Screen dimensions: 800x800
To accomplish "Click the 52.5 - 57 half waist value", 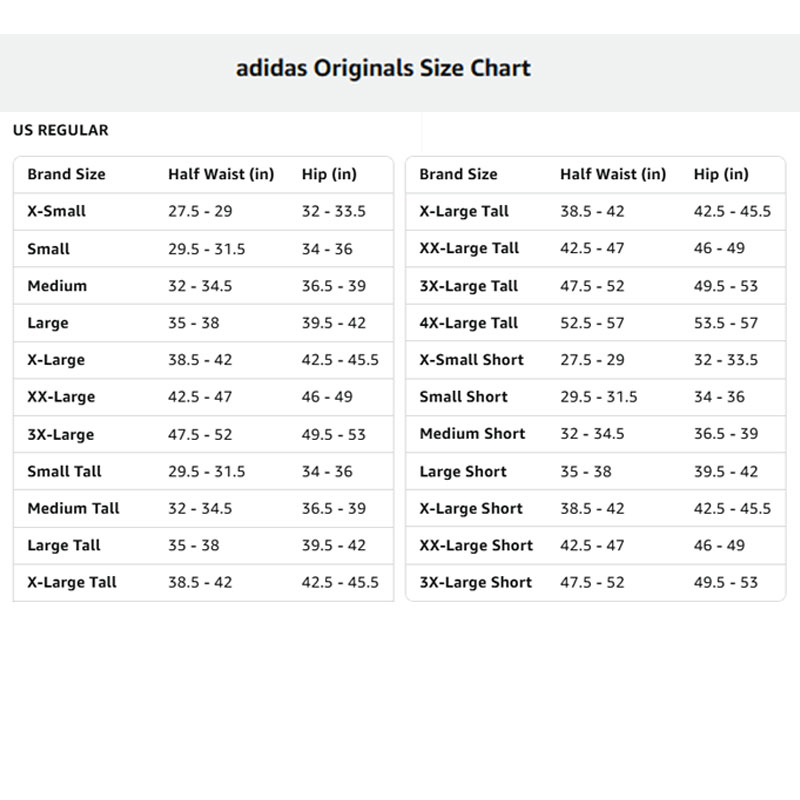I will (592, 323).
